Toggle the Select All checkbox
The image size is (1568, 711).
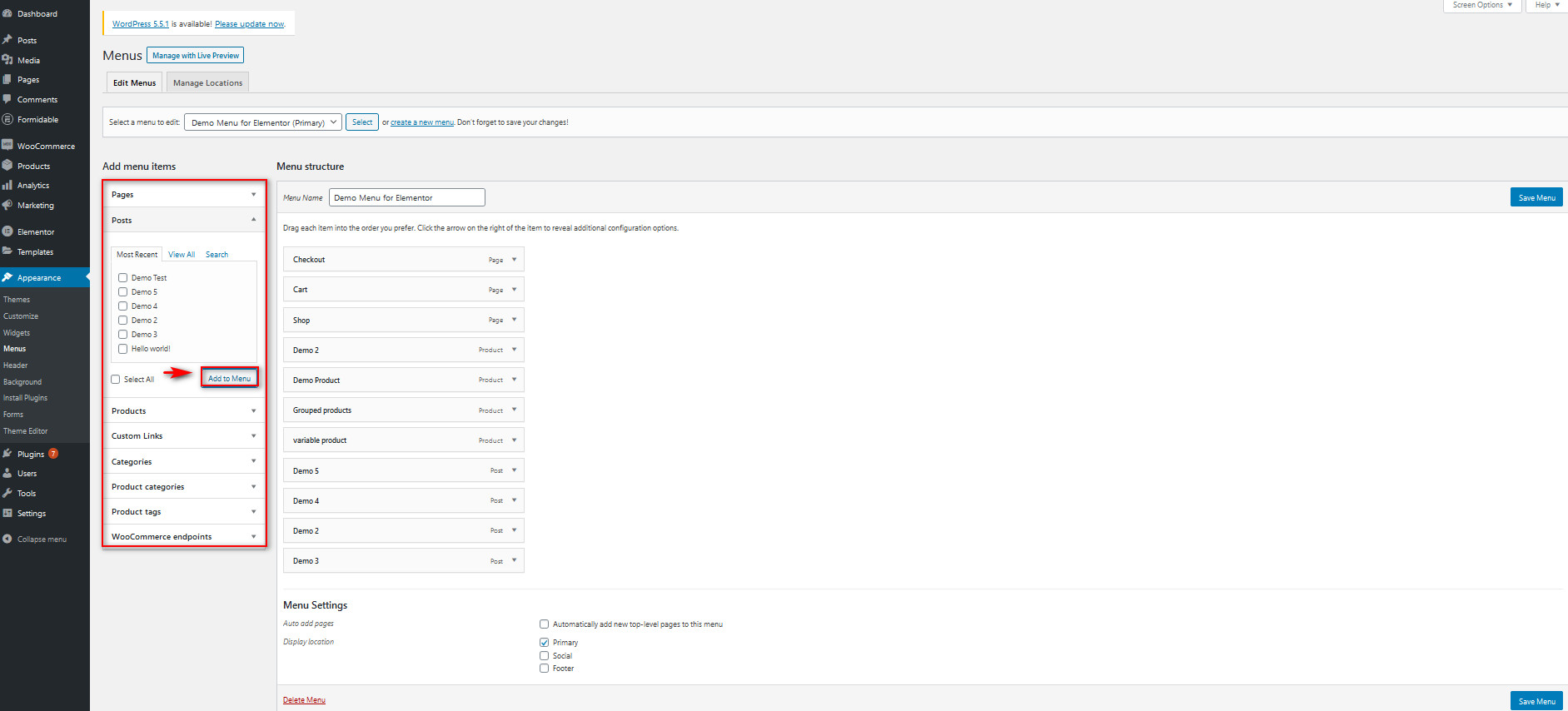tap(116, 379)
